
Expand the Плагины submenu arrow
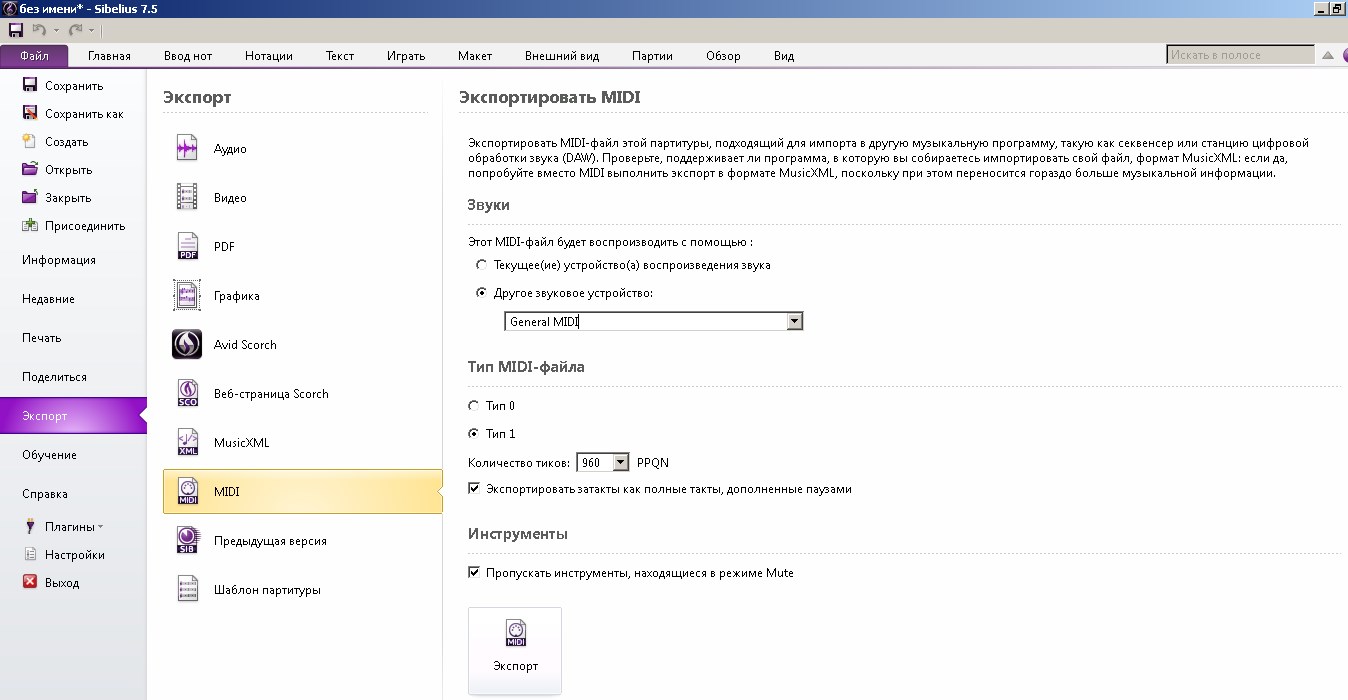(100, 527)
